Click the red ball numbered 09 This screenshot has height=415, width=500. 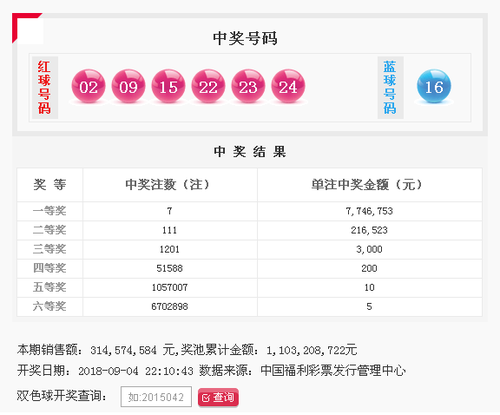[x=128, y=86]
